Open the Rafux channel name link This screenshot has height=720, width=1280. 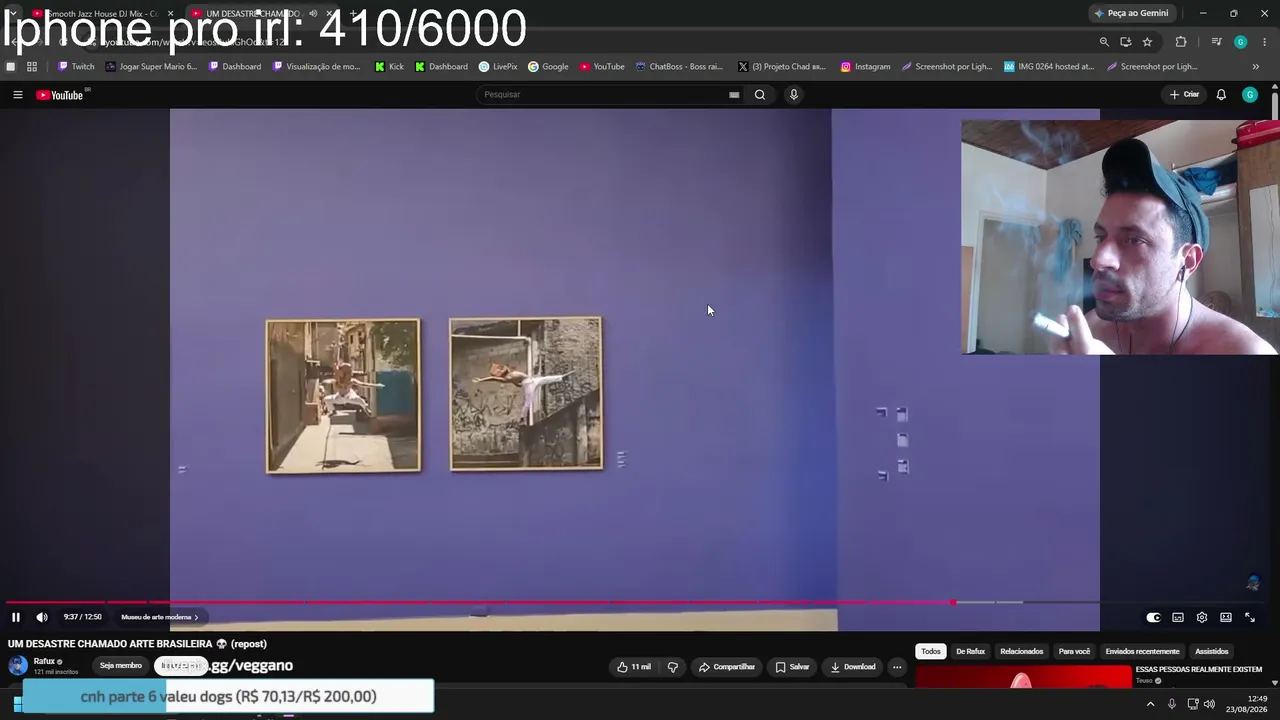click(44, 661)
